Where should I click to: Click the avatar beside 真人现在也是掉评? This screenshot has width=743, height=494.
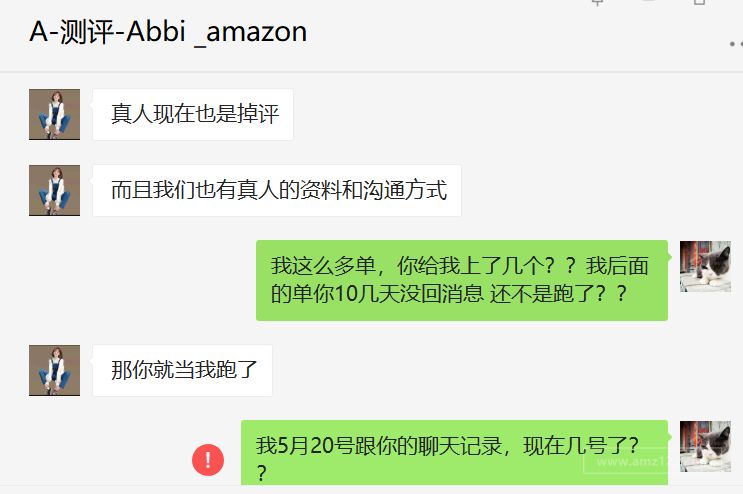point(54,114)
